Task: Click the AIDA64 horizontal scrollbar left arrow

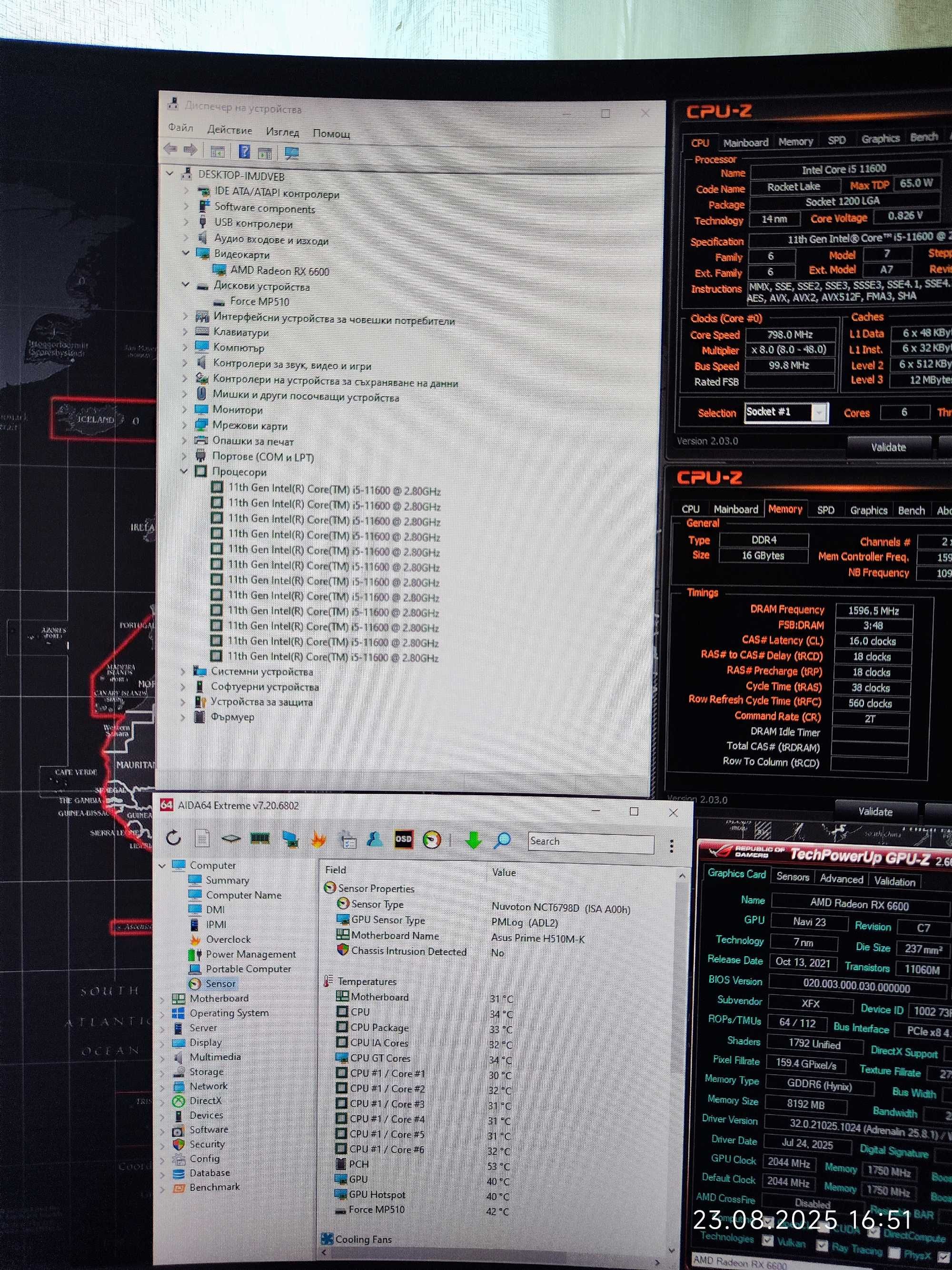Action: click(x=325, y=1252)
